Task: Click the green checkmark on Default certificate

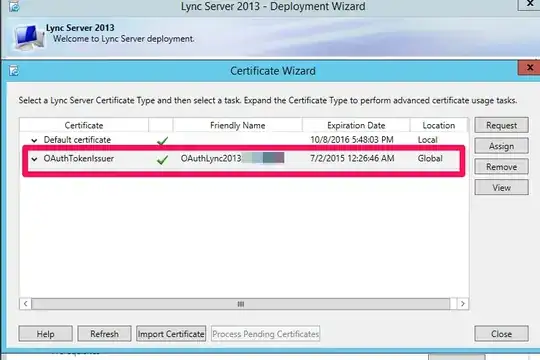Action: (x=162, y=141)
